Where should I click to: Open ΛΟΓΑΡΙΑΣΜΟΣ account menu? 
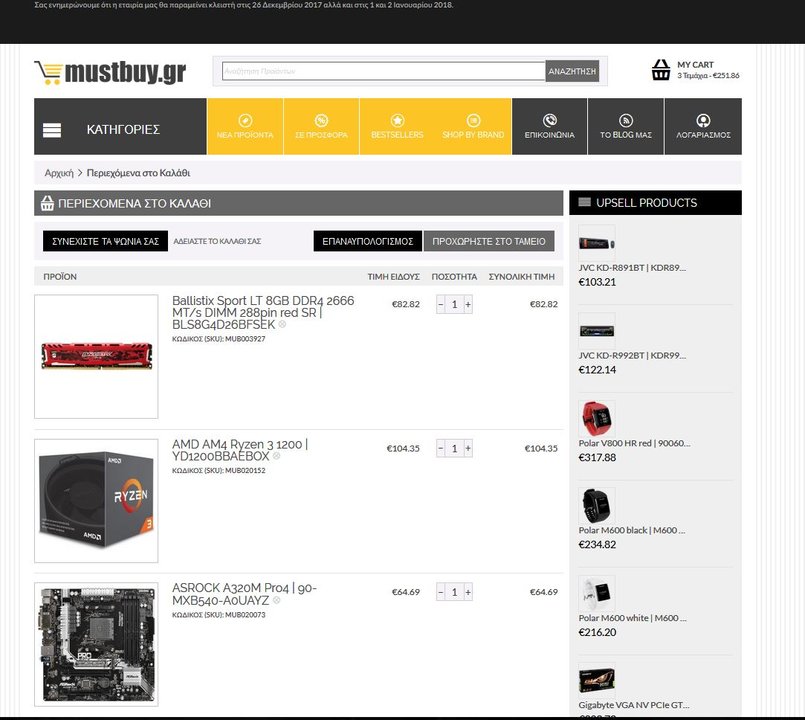703,126
